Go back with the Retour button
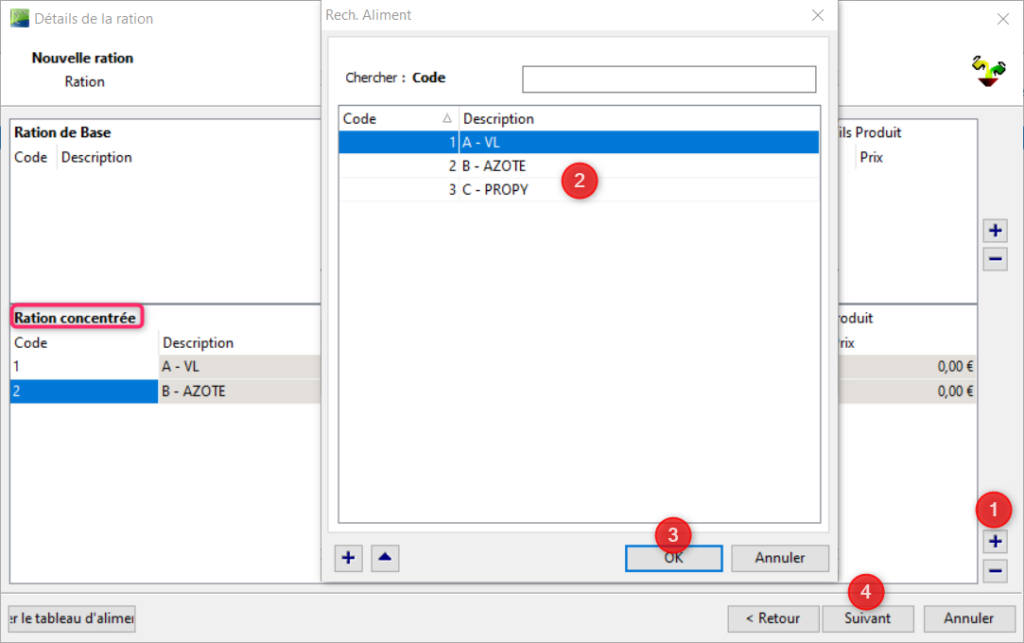The image size is (1024, 643). point(773,618)
